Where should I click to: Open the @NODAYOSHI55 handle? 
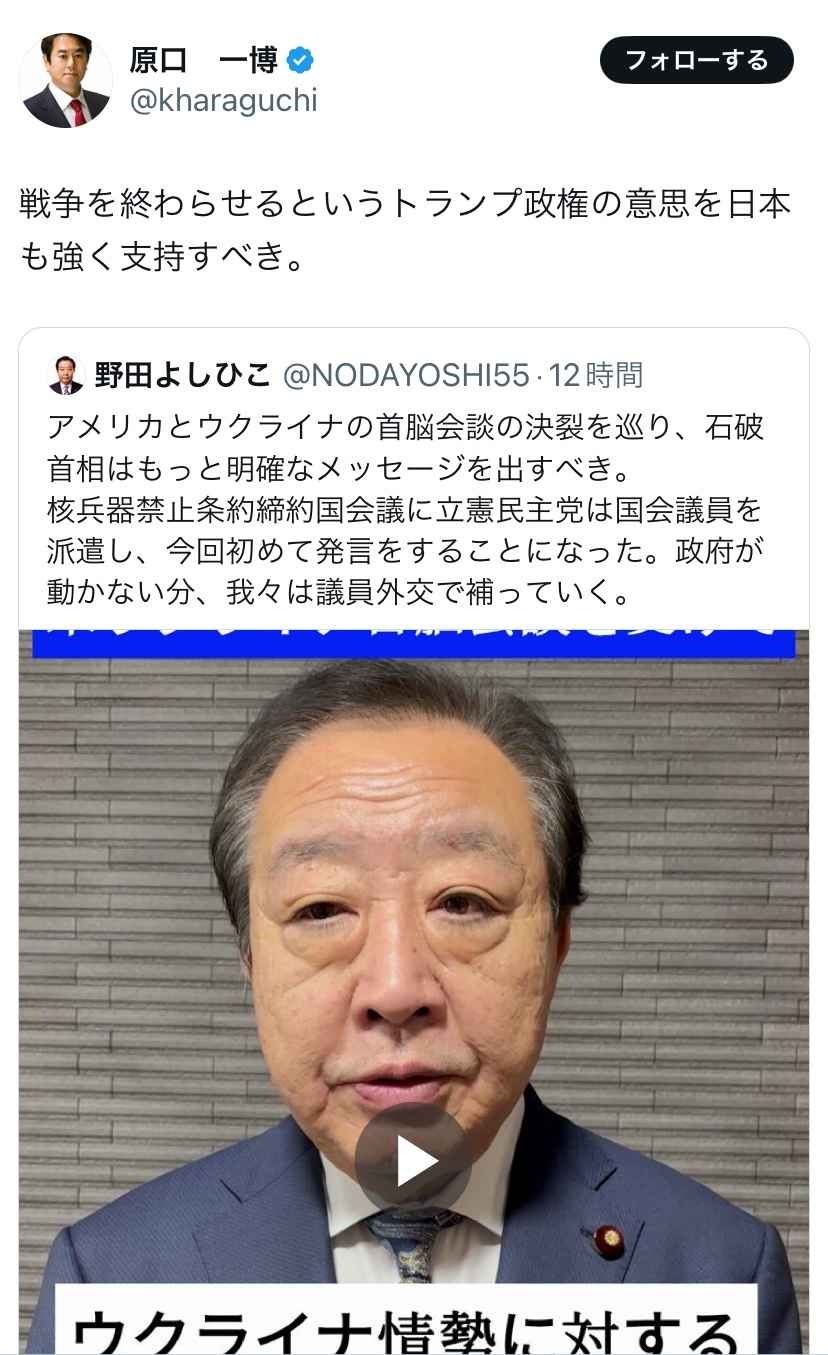(x=406, y=375)
